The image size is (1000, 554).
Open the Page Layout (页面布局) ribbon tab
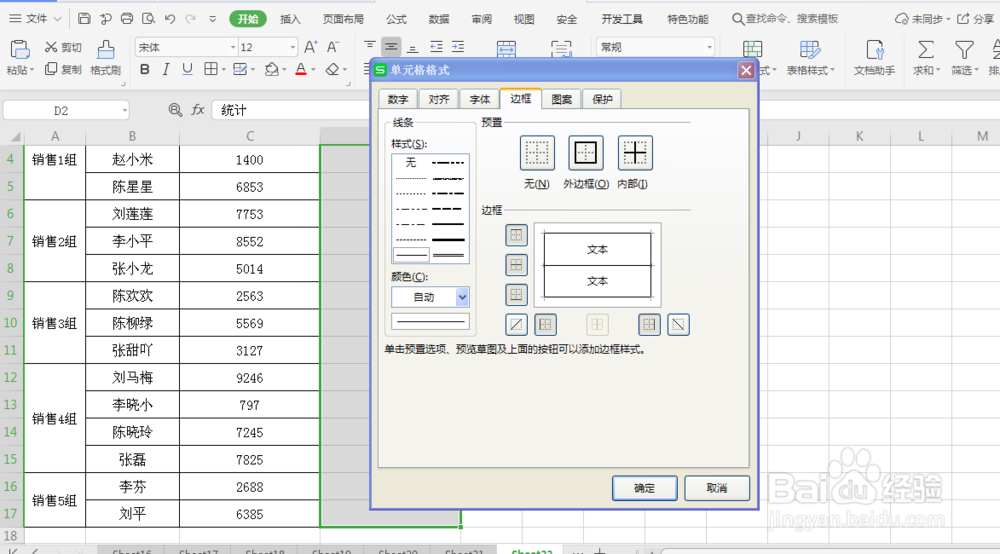tap(343, 19)
